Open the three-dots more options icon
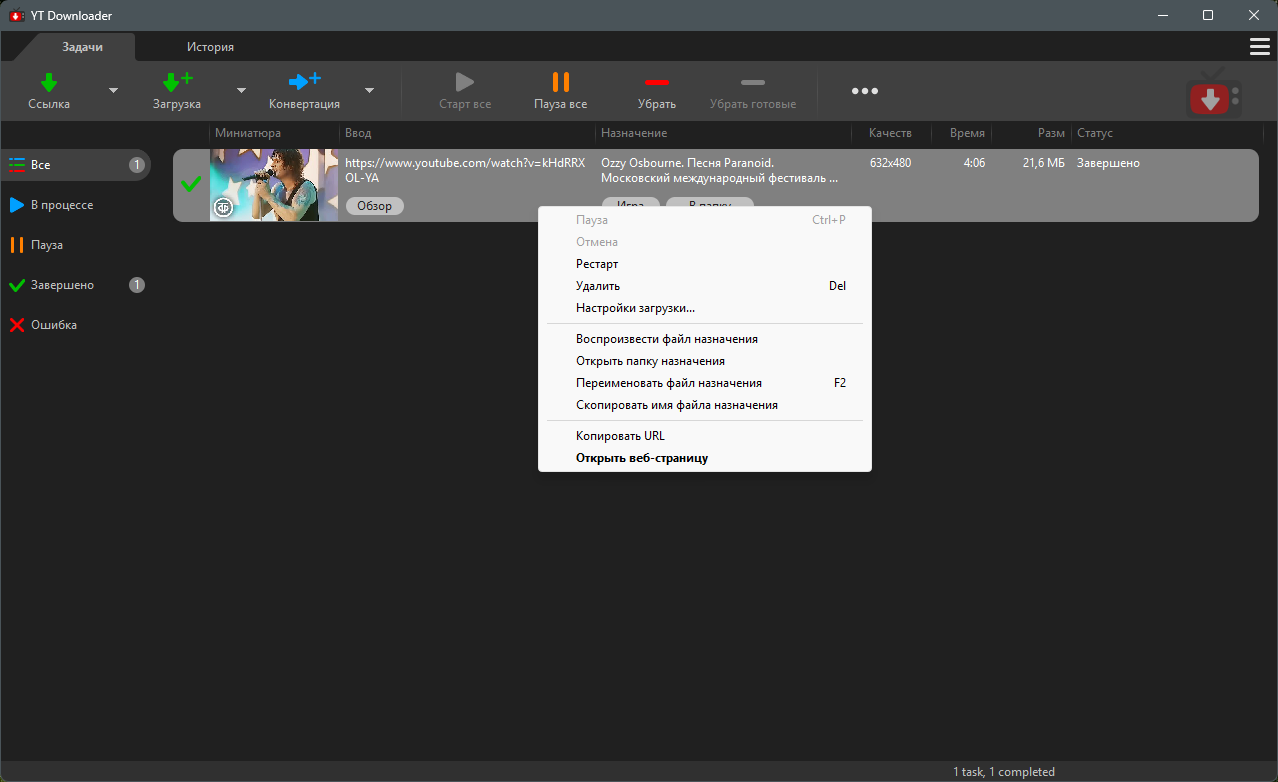The image size is (1278, 782). tap(865, 91)
